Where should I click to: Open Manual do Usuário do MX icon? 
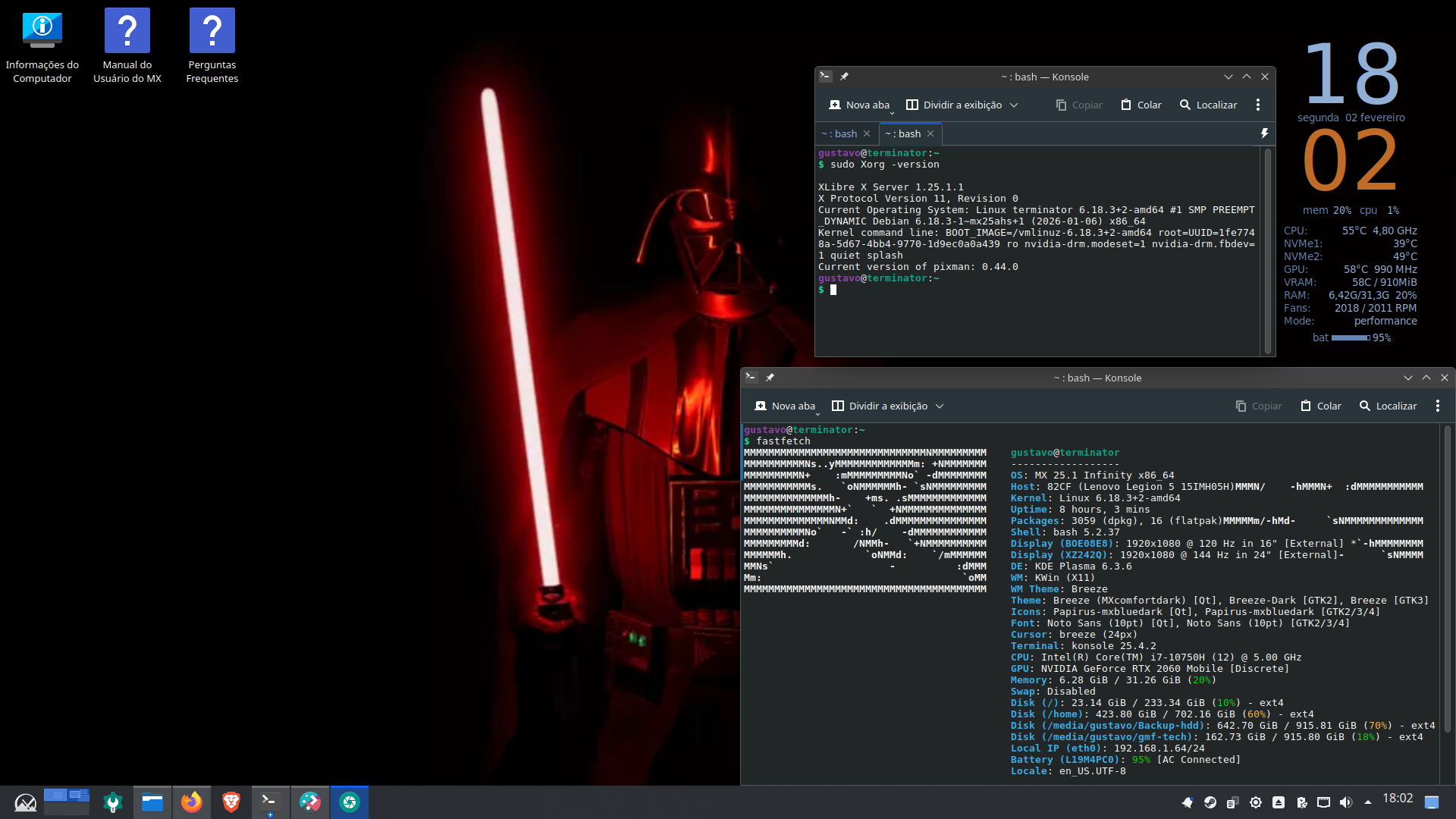(x=127, y=46)
